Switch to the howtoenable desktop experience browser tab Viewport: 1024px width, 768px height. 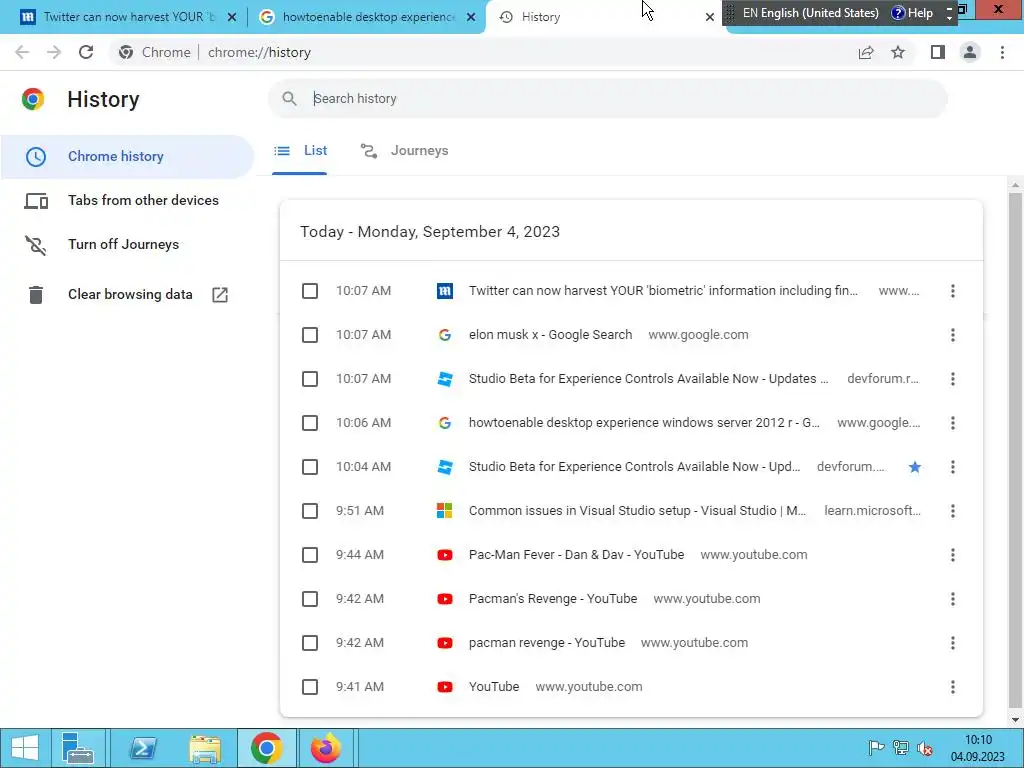coord(368,17)
